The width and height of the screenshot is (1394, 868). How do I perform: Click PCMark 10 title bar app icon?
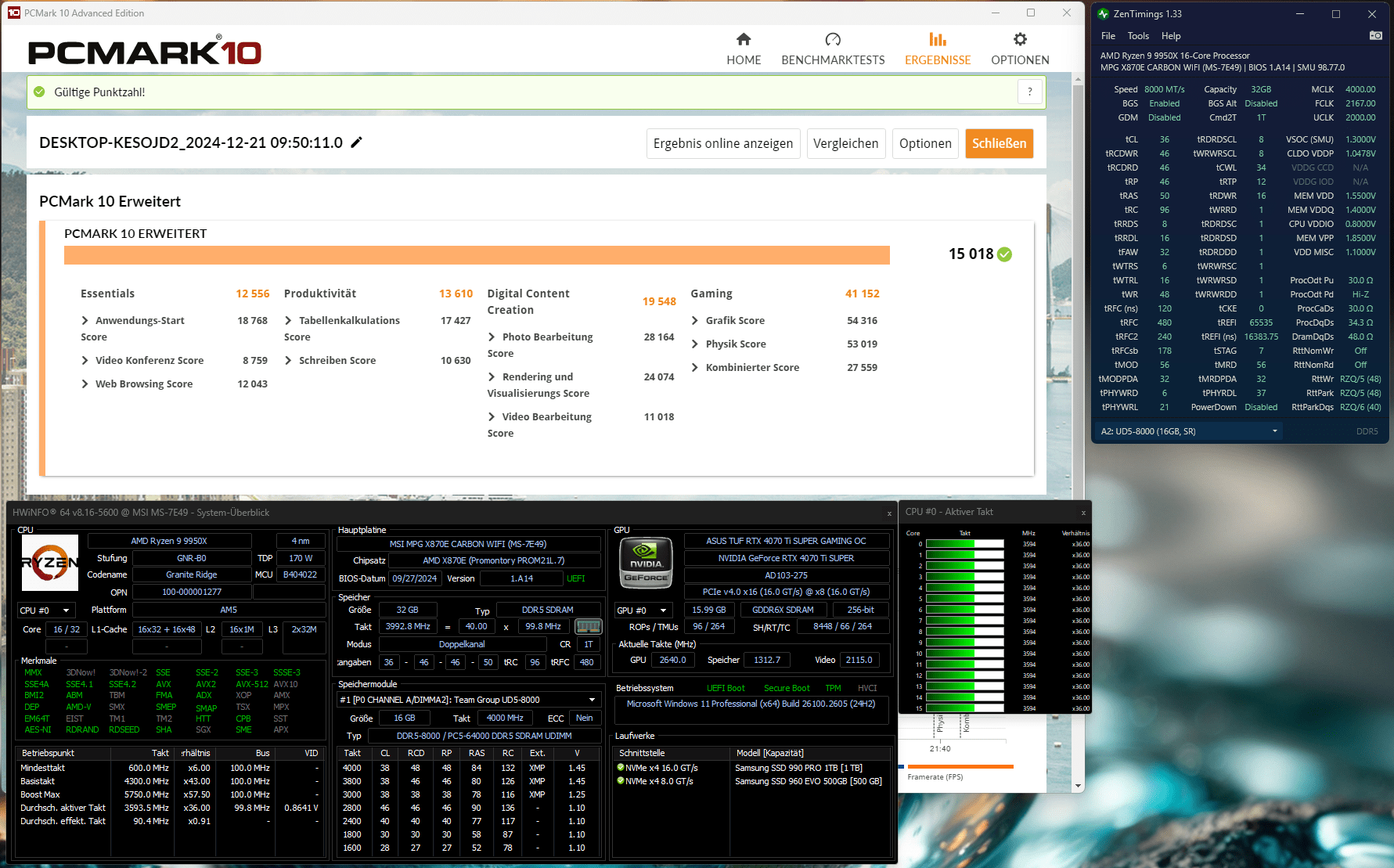click(13, 13)
